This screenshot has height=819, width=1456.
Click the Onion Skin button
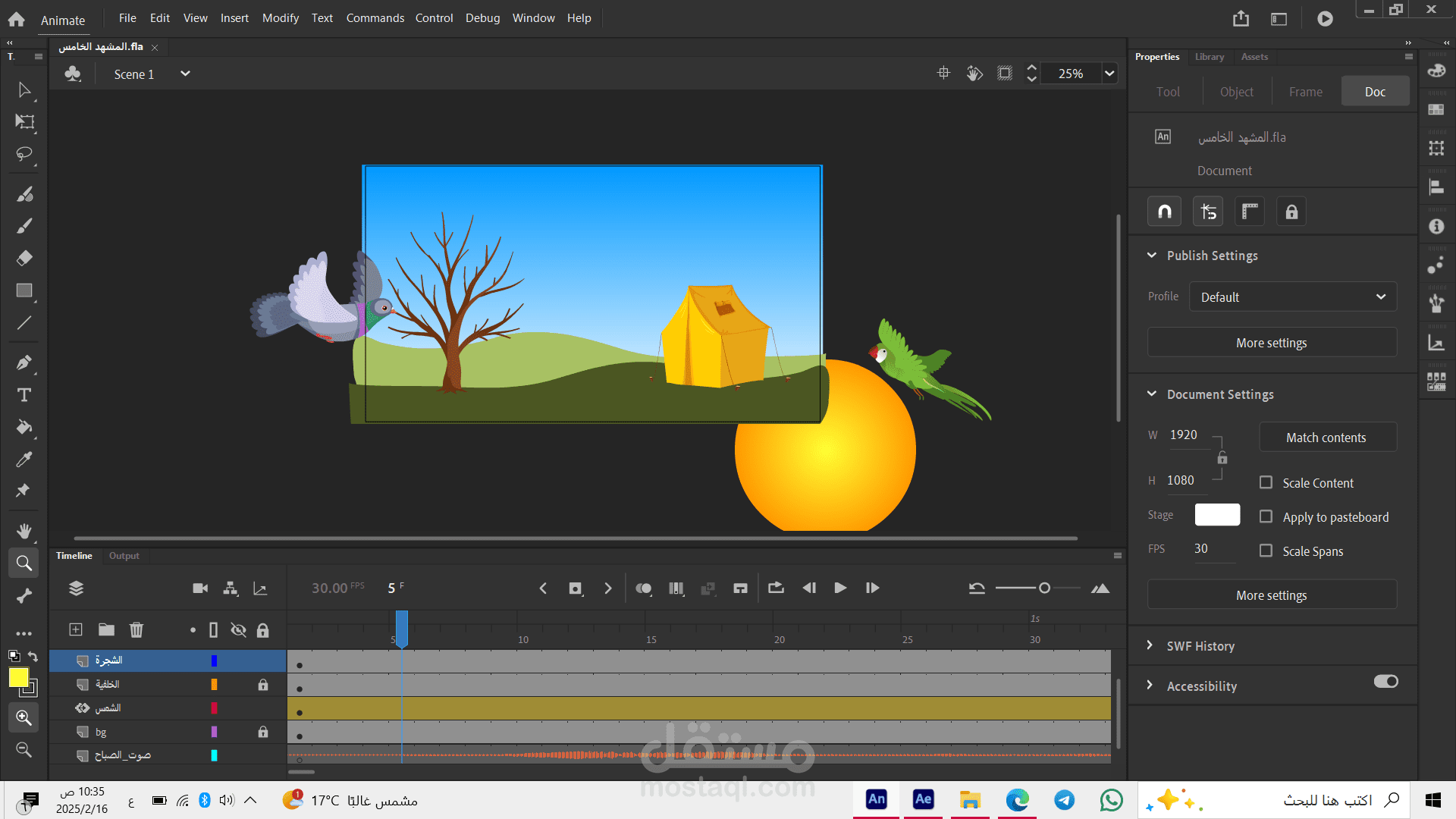[643, 588]
